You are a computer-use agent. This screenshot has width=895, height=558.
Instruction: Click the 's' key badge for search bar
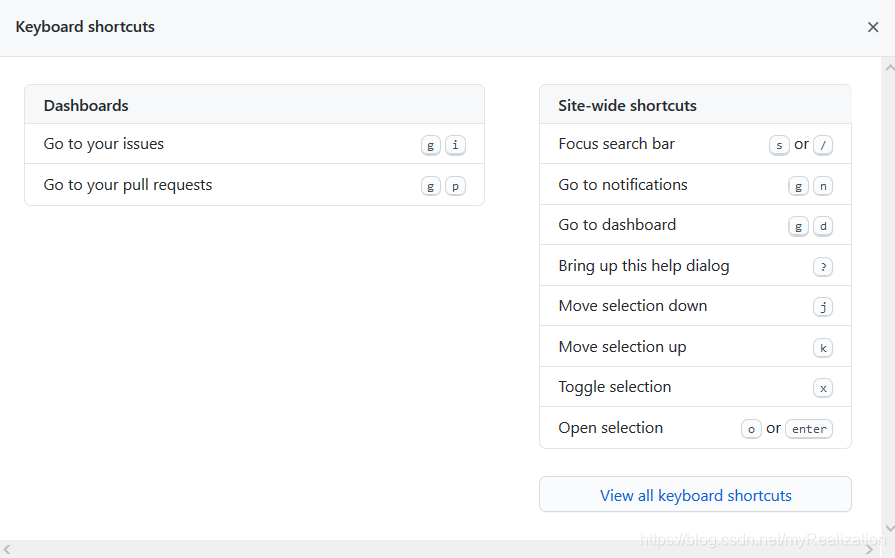tap(779, 145)
